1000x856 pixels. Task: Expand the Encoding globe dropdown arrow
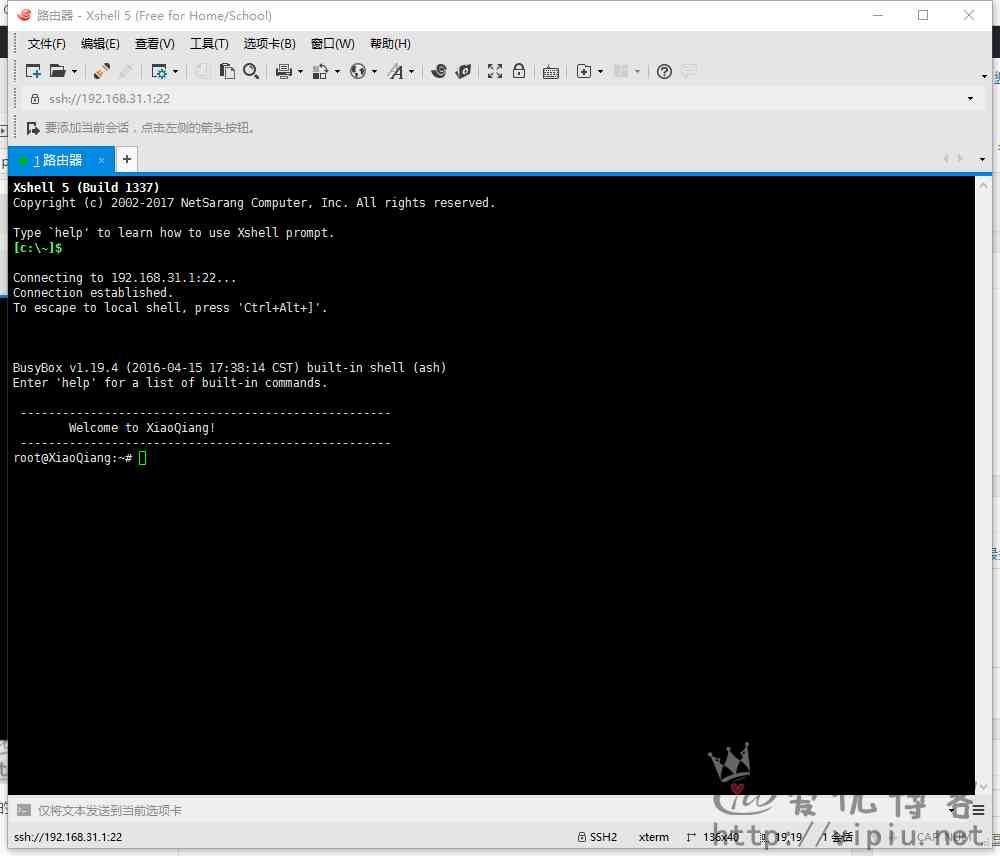click(374, 71)
